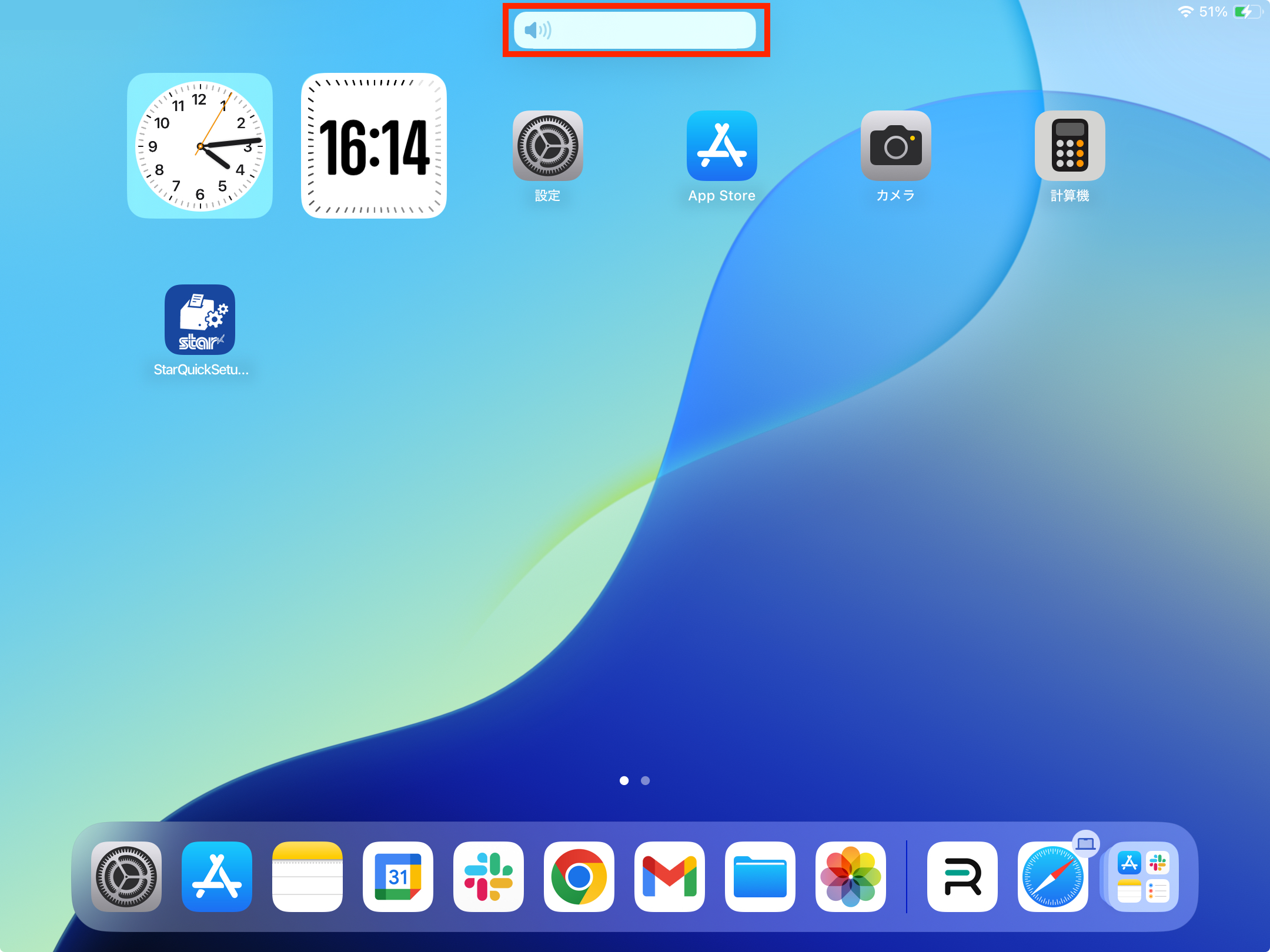Tap the volume level slider at top
Image resolution: width=1270 pixels, height=952 pixels.
[x=635, y=30]
